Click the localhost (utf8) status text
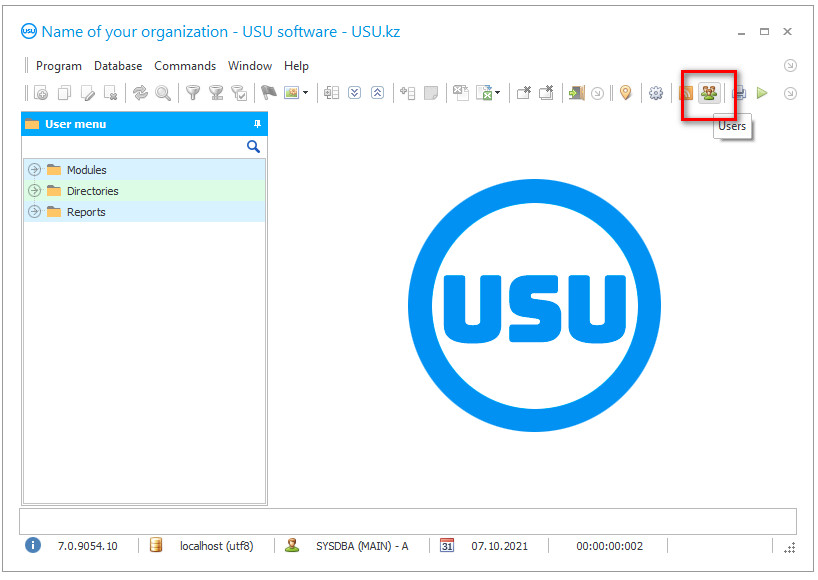Image resolution: width=818 pixels, height=580 pixels. 216,546
